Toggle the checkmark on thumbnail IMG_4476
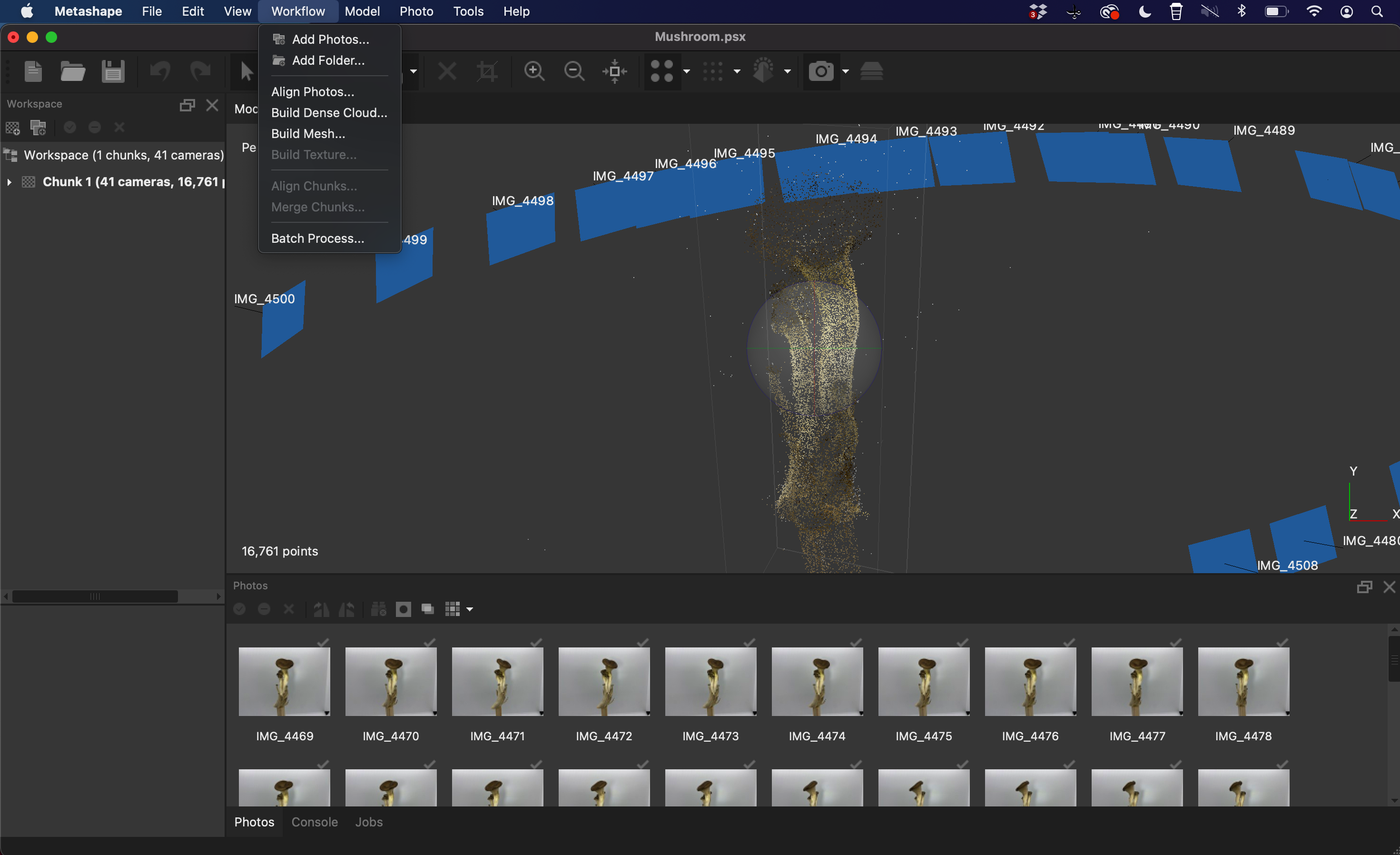 tap(1069, 642)
